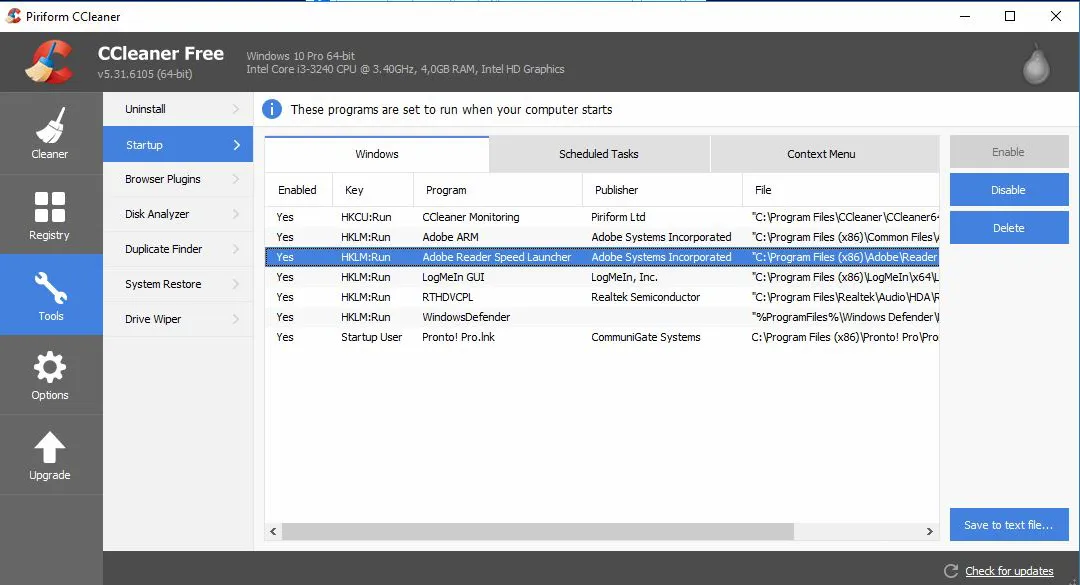Open the Registry section icon
Image resolution: width=1080 pixels, height=585 pixels.
[x=50, y=207]
